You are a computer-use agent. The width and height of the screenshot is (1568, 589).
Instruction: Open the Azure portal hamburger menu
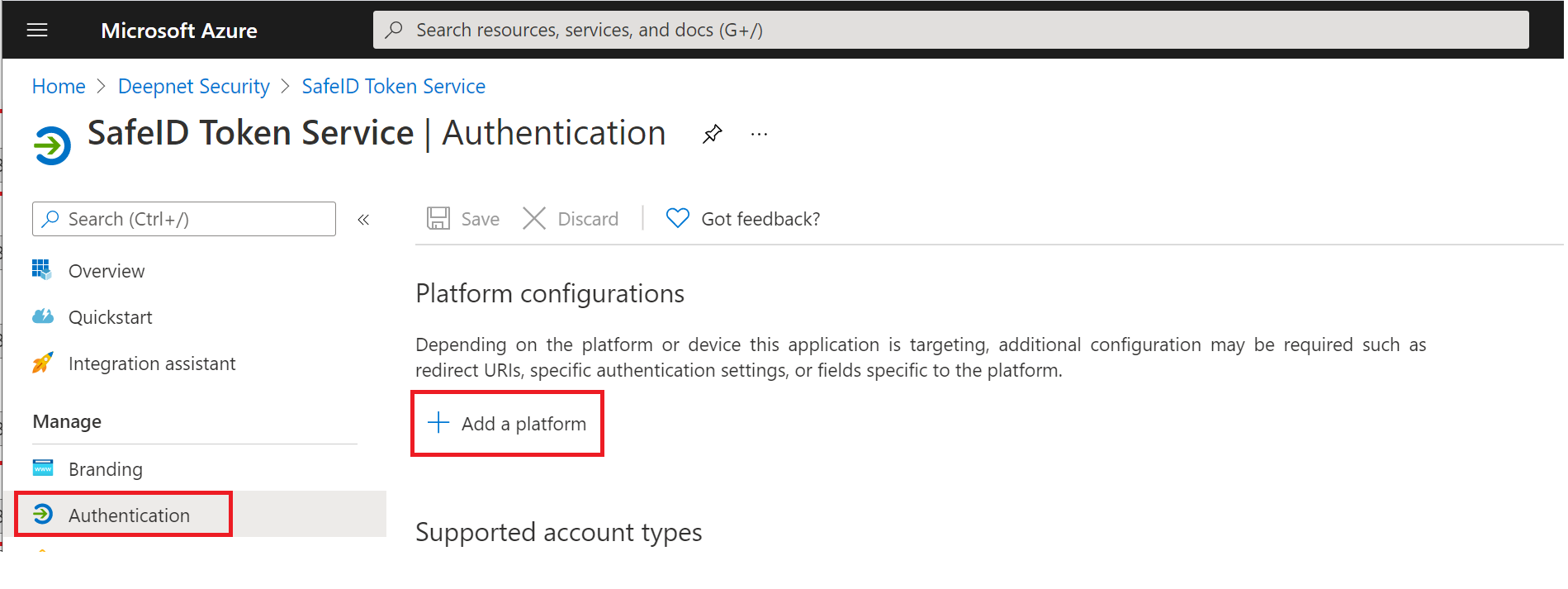pos(37,31)
